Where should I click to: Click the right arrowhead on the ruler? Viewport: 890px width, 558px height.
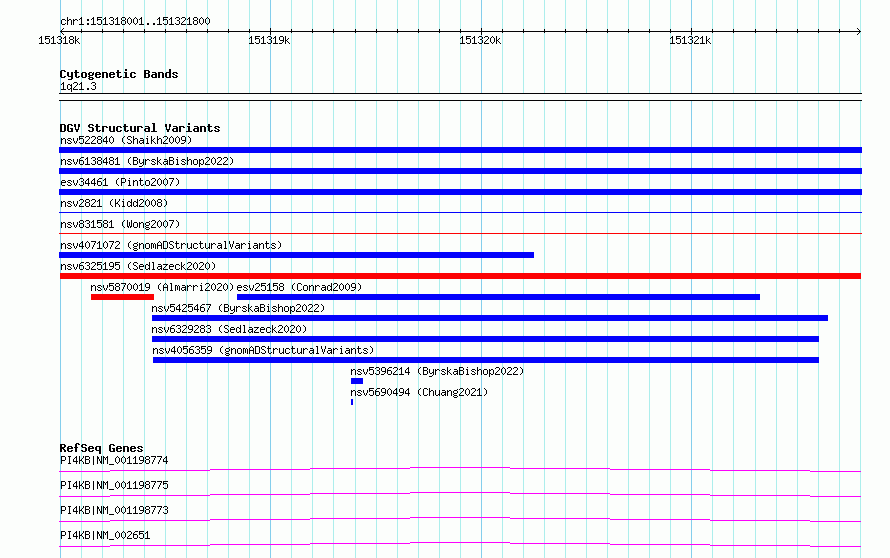point(859,31)
